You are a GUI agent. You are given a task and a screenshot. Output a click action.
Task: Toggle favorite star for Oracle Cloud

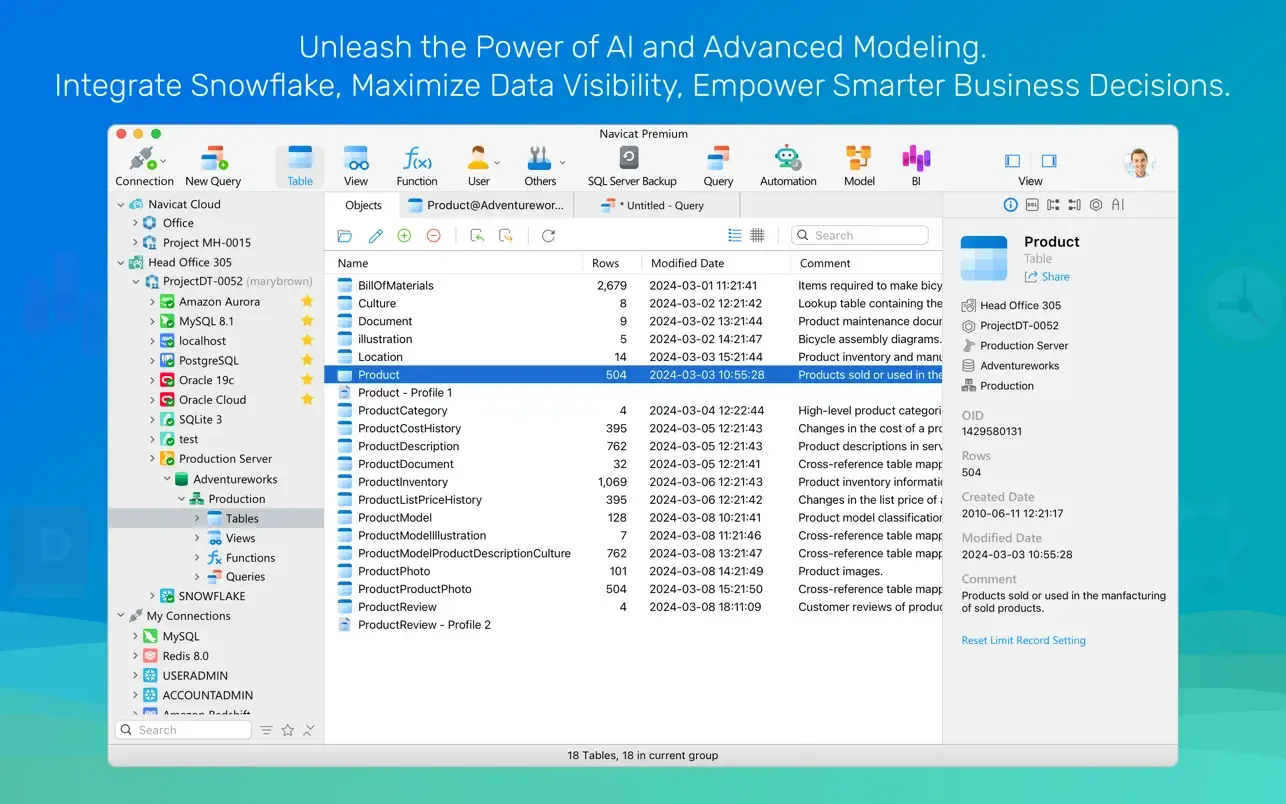pos(307,399)
